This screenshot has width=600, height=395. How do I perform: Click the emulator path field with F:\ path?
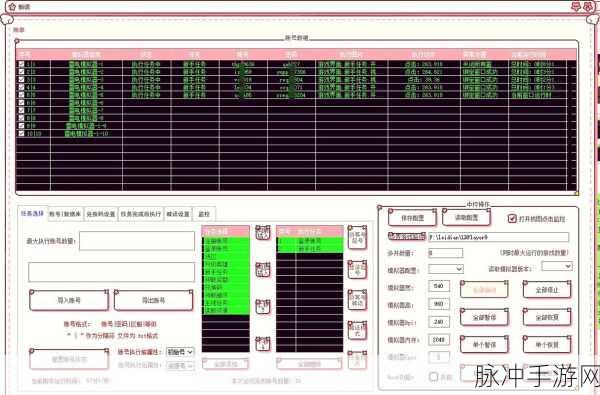(499, 237)
